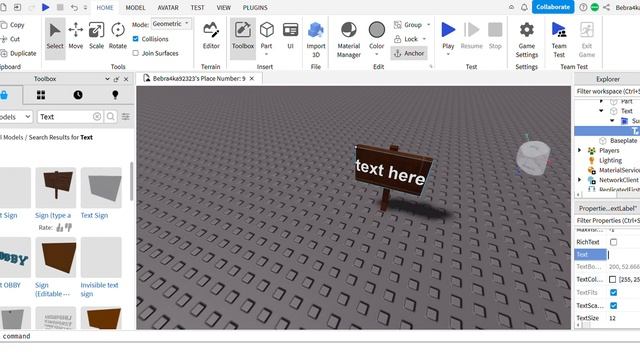The height and width of the screenshot is (360, 640).
Task: Toggle the TextFits checkbox
Action: [x=613, y=293]
